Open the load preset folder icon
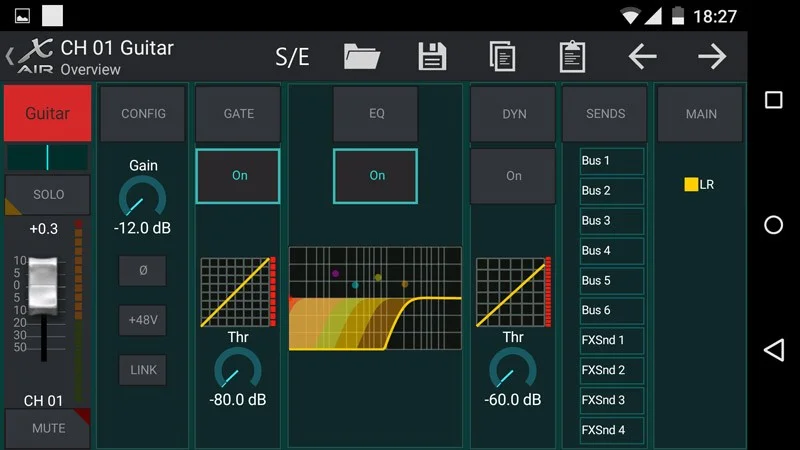 (361, 56)
